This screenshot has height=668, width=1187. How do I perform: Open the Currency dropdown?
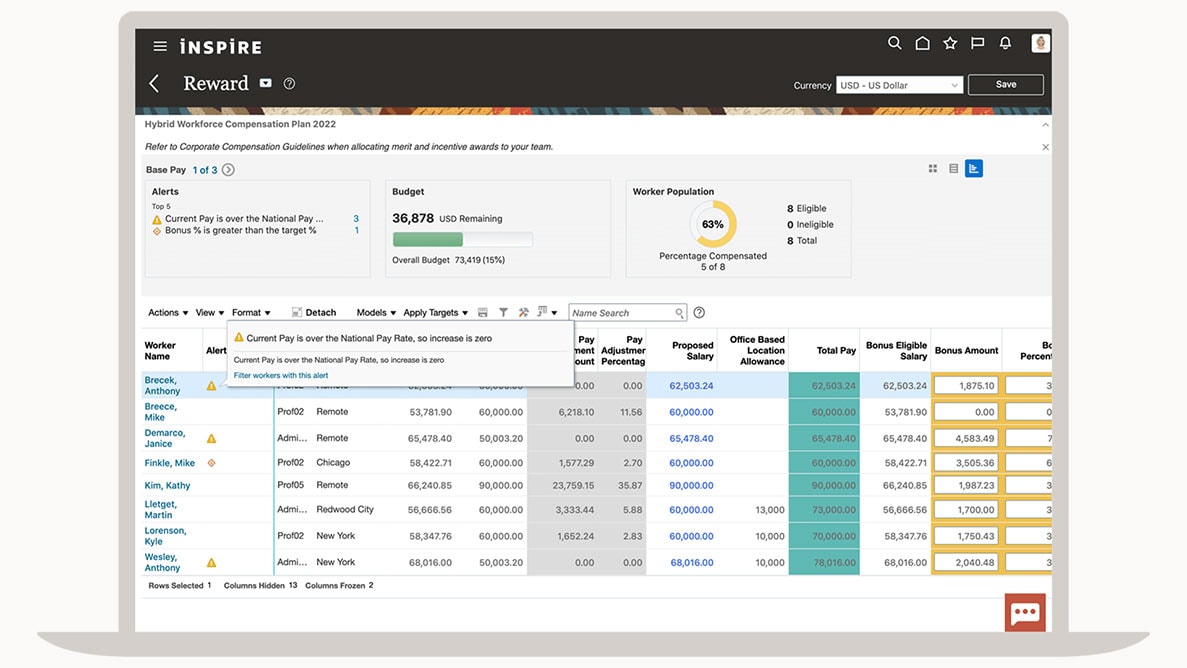pyautogui.click(x=899, y=86)
